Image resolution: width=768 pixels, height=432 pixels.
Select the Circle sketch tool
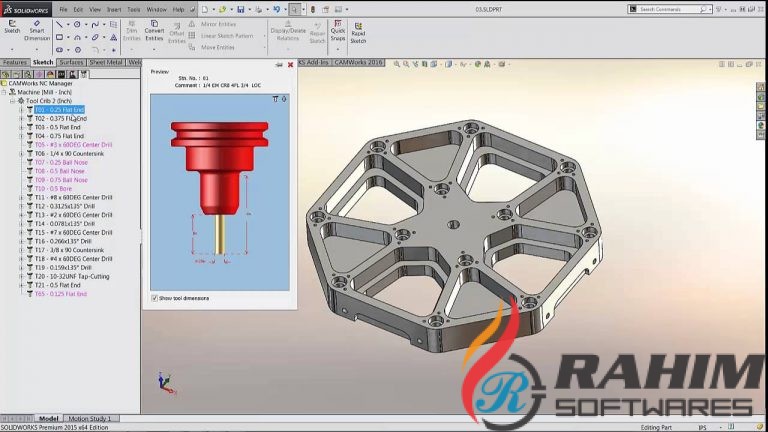[x=77, y=24]
